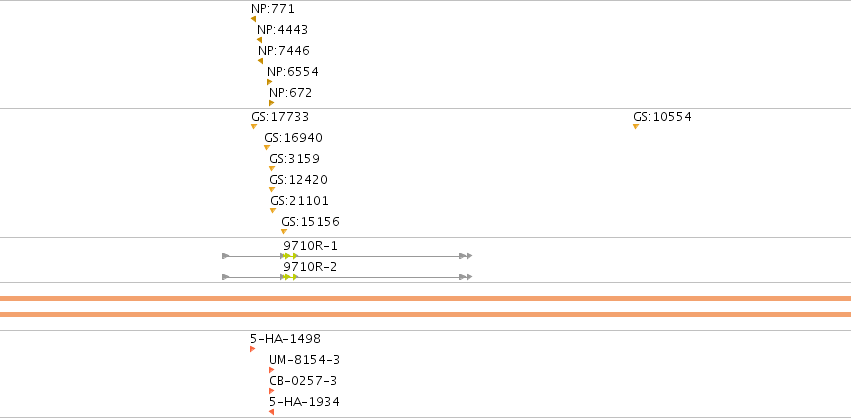Select the arrow marker under NP:672
Screen dimensions: 851x418
(271, 103)
